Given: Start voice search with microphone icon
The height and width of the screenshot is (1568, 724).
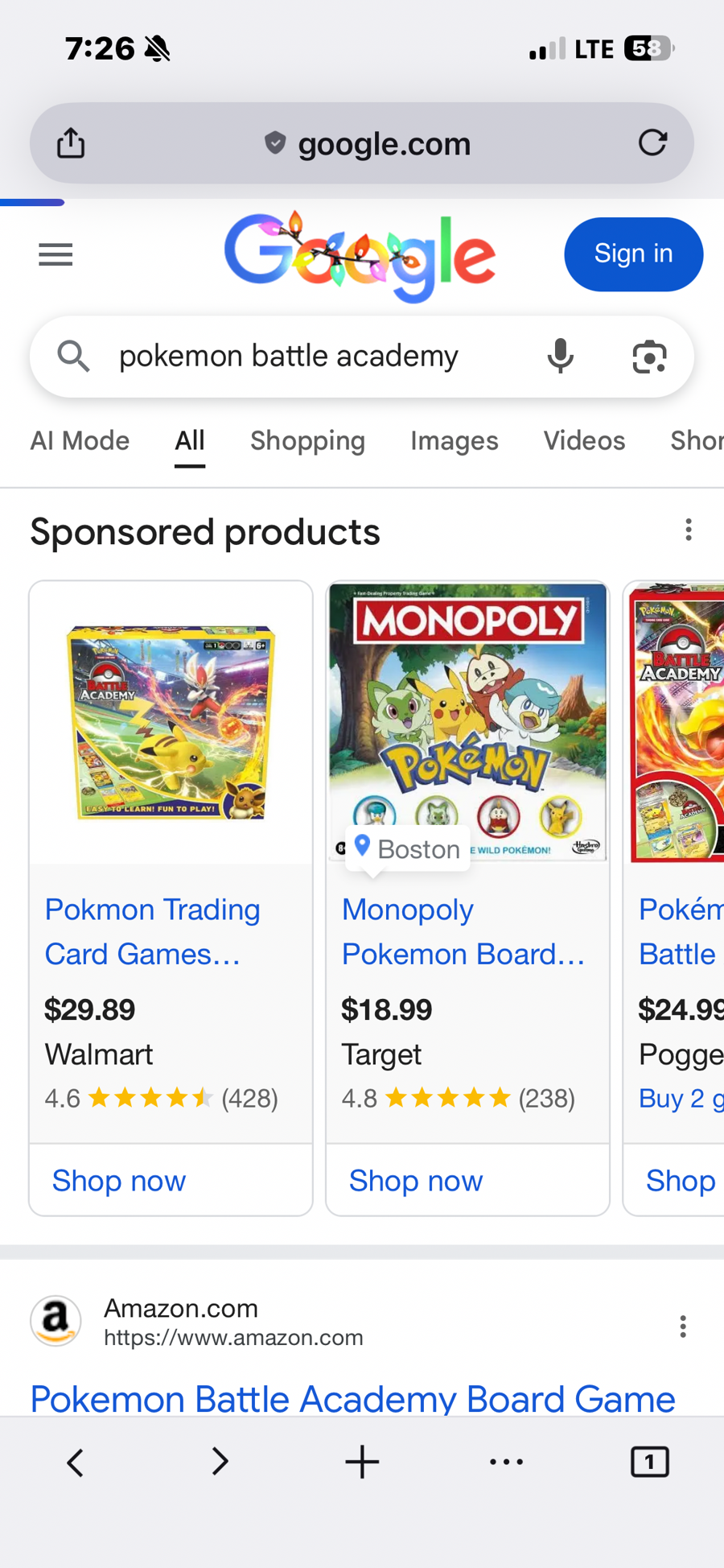Looking at the screenshot, I should (x=560, y=356).
